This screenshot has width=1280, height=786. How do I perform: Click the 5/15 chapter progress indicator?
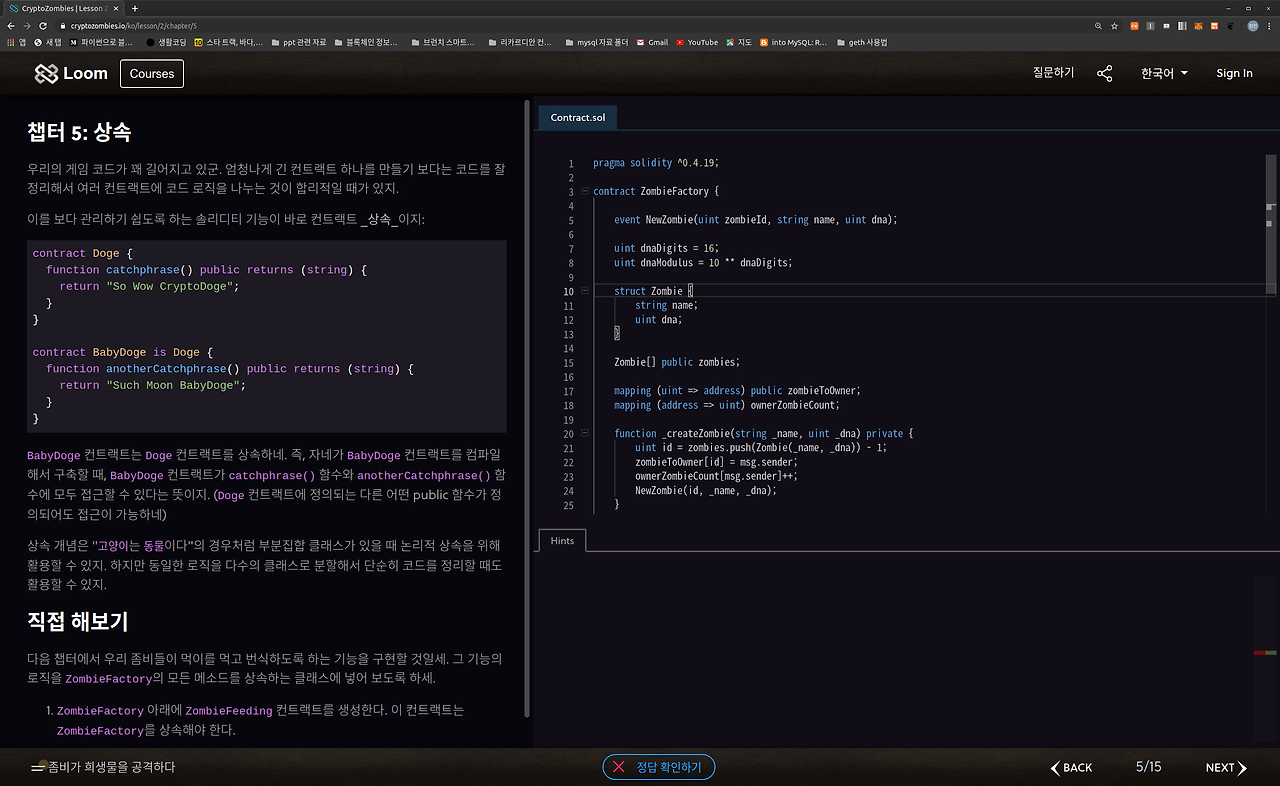(1149, 767)
